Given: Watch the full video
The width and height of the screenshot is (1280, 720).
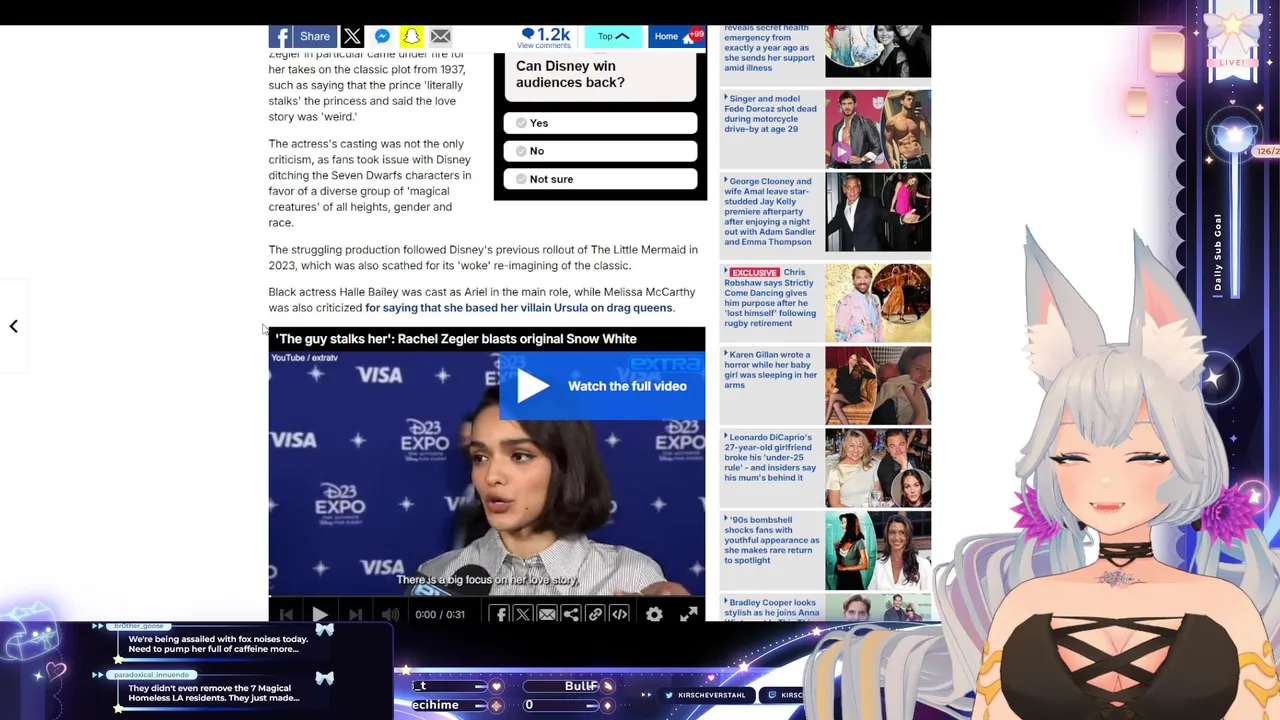Looking at the screenshot, I should [602, 386].
